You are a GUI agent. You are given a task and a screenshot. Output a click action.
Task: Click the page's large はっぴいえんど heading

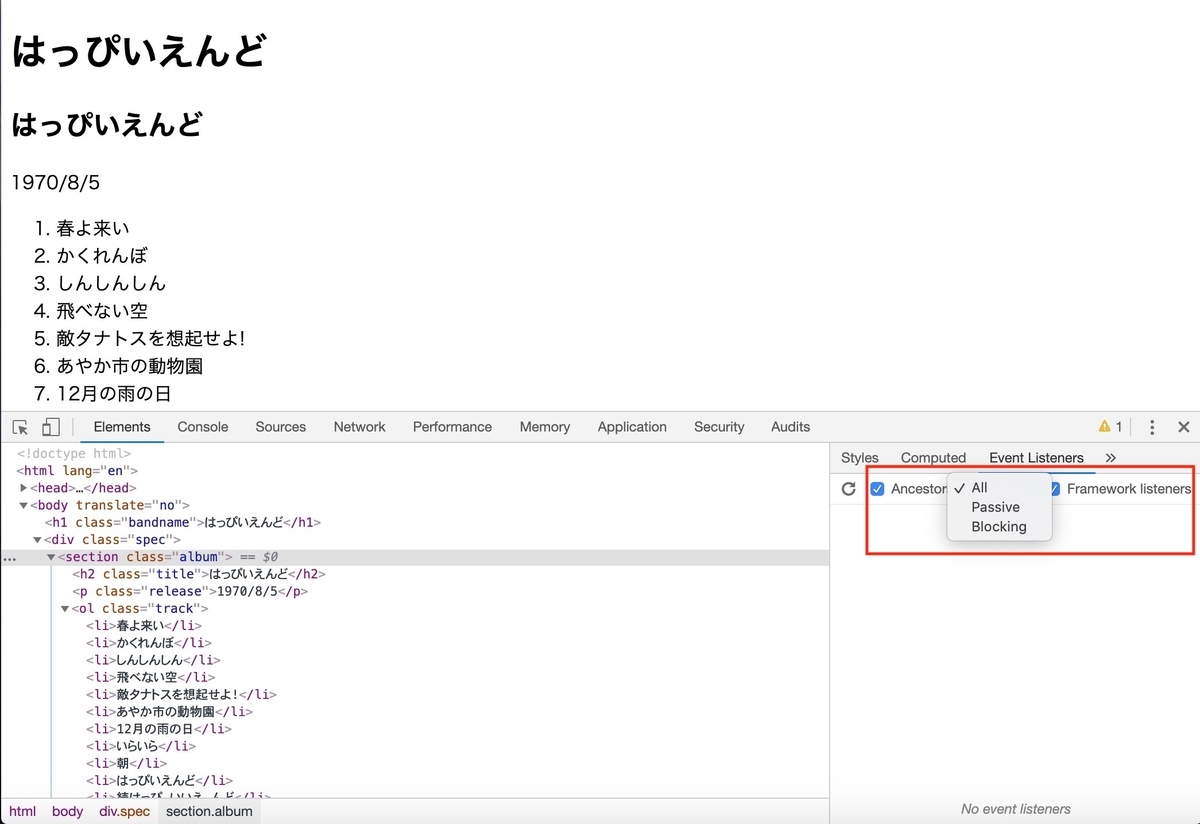(x=139, y=50)
